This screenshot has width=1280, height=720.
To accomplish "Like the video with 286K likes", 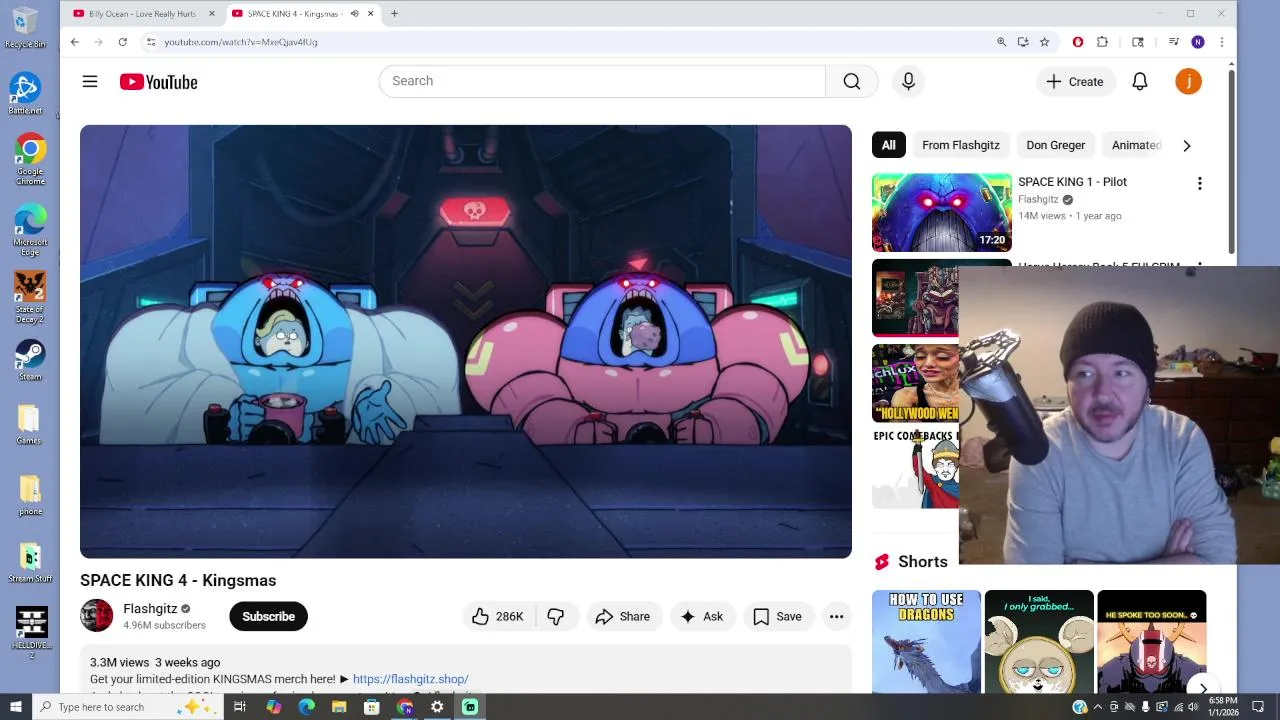I will [x=498, y=617].
